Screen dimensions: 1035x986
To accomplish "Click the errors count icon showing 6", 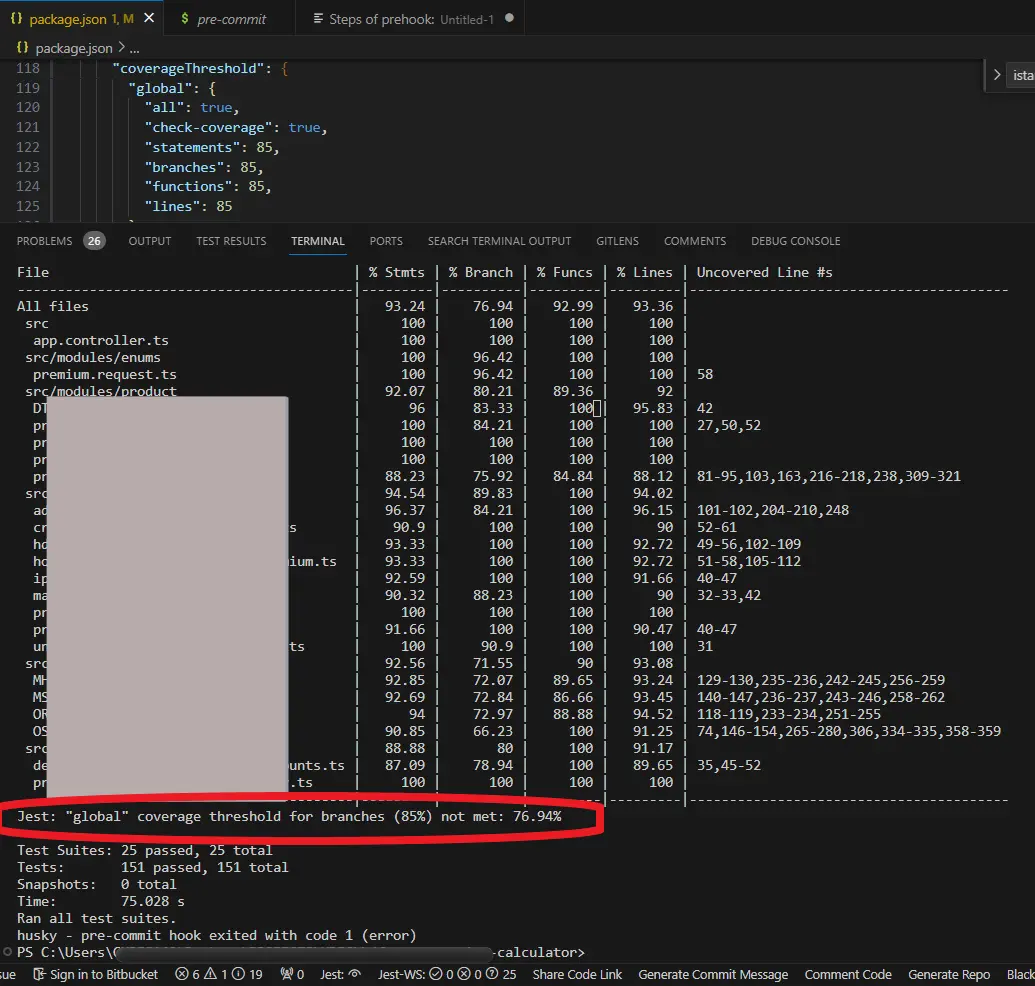I will (182, 974).
